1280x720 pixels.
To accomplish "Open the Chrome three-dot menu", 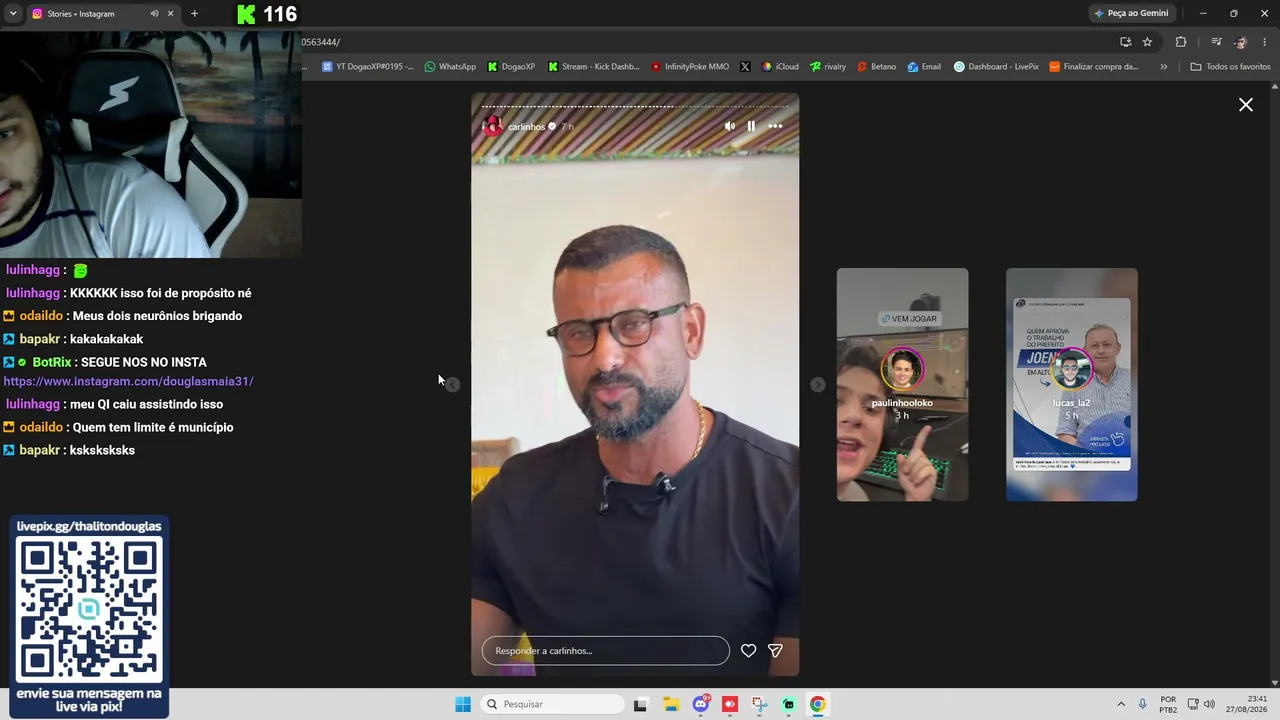I will [1266, 42].
